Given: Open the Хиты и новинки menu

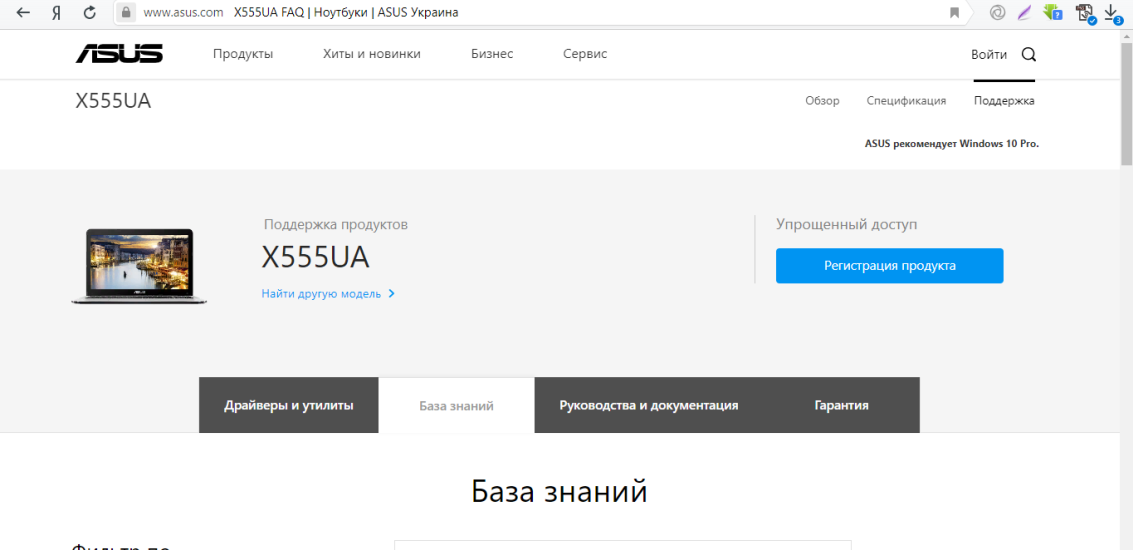Looking at the screenshot, I should 371,54.
